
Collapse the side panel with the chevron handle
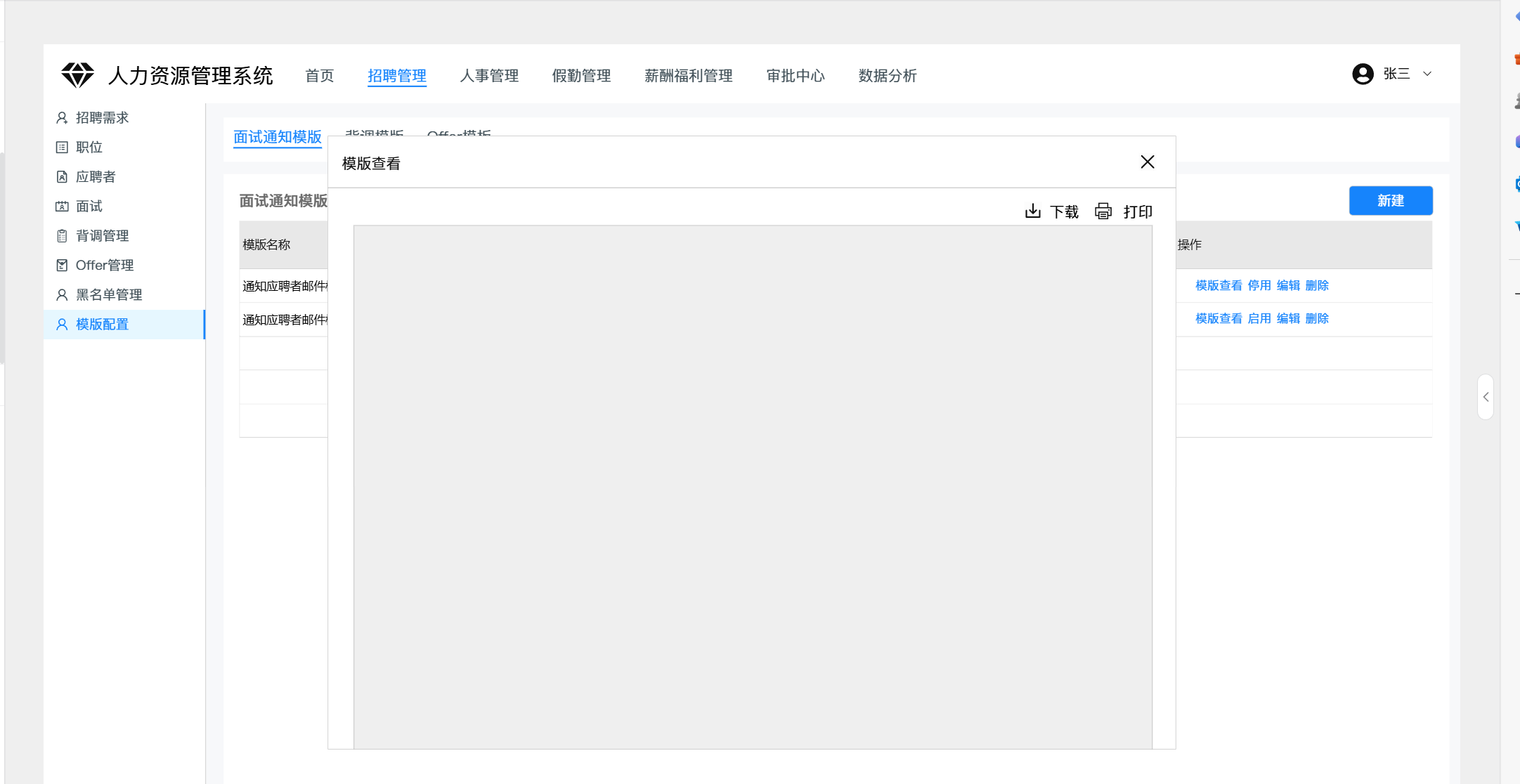coord(1485,397)
